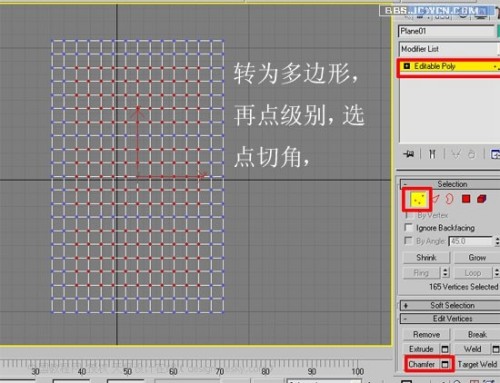Click the By Angle 45.0 value field
Image resolution: width=500 pixels, height=383 pixels.
(470, 241)
